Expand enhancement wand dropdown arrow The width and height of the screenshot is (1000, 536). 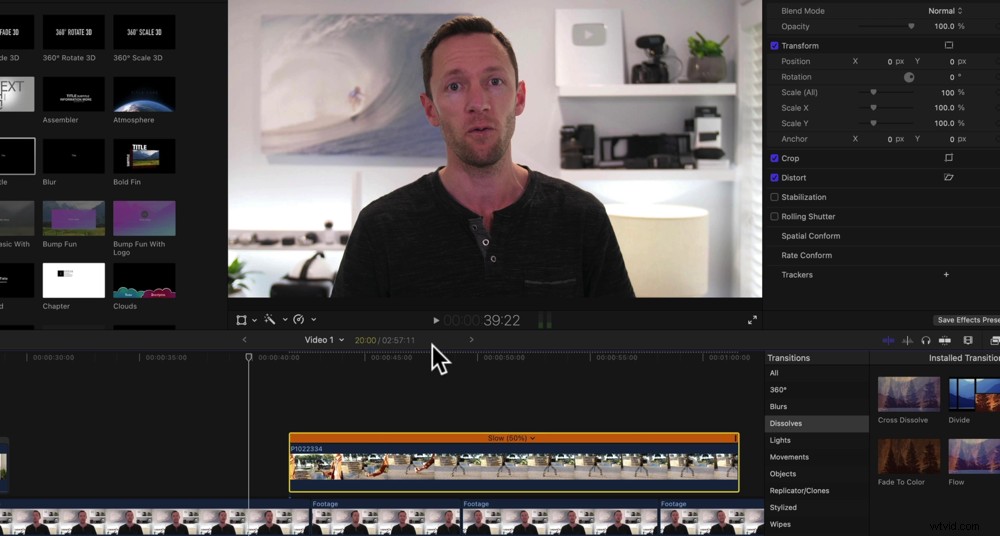point(284,320)
